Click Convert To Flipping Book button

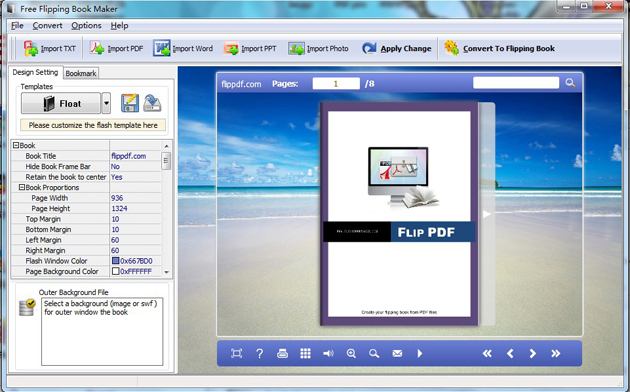pyautogui.click(x=500, y=49)
